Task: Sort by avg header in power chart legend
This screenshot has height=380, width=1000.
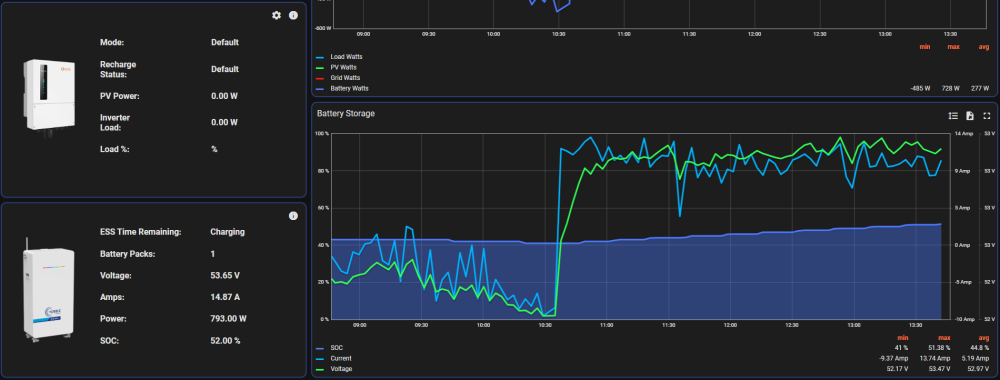Action: [x=983, y=47]
